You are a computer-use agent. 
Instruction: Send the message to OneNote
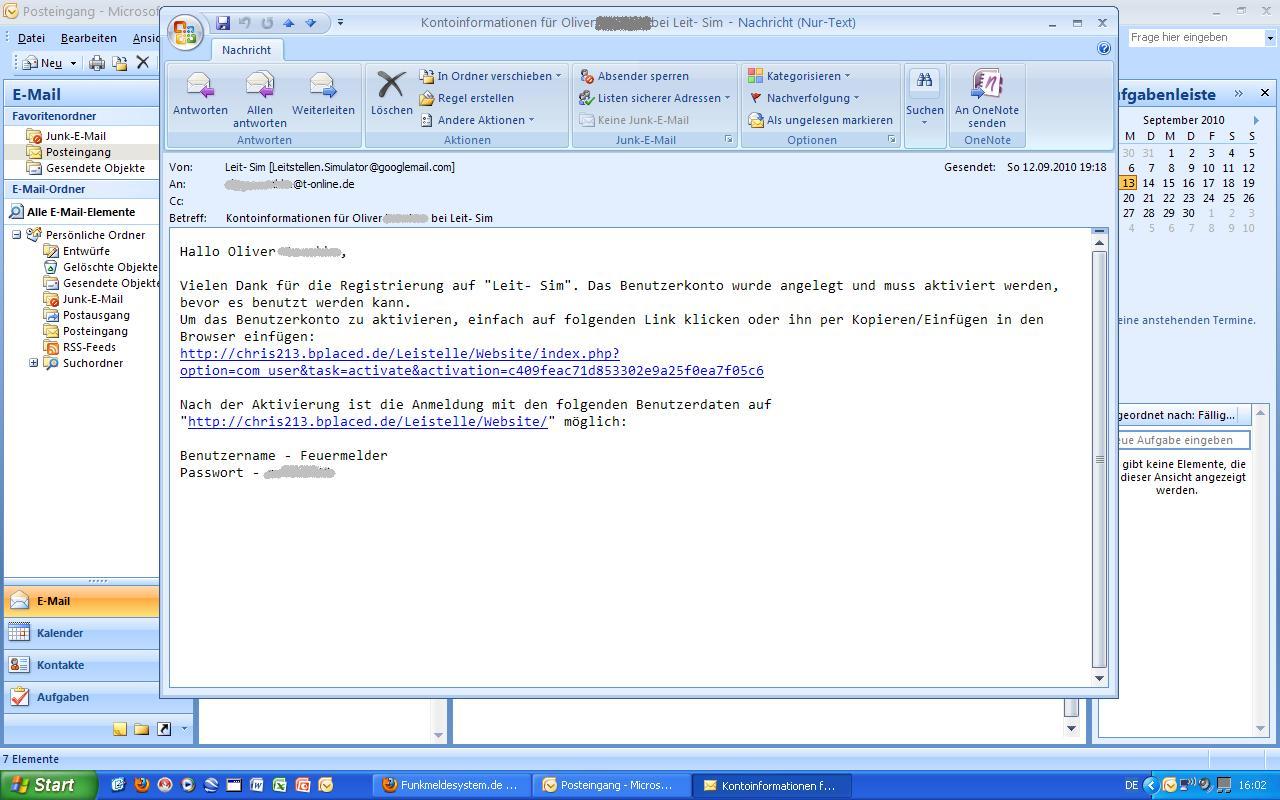(x=986, y=98)
